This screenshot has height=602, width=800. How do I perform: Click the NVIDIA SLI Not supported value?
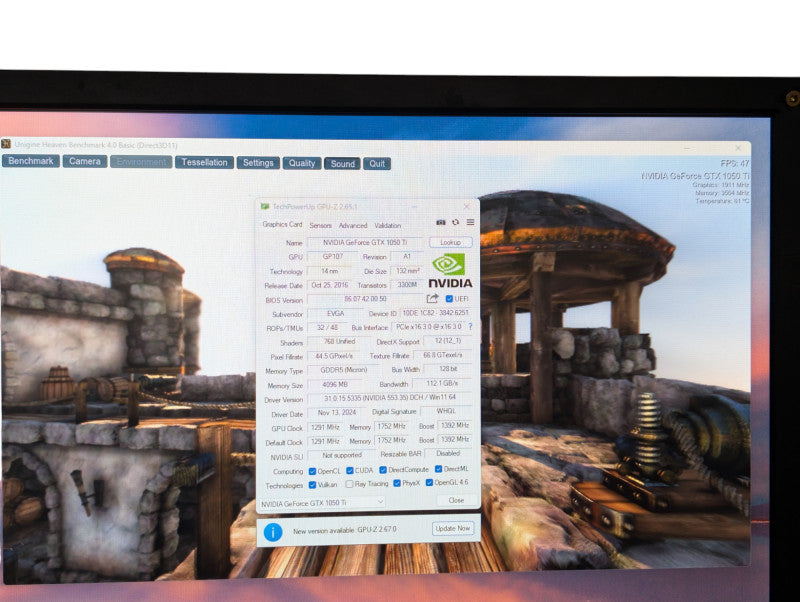tap(342, 455)
